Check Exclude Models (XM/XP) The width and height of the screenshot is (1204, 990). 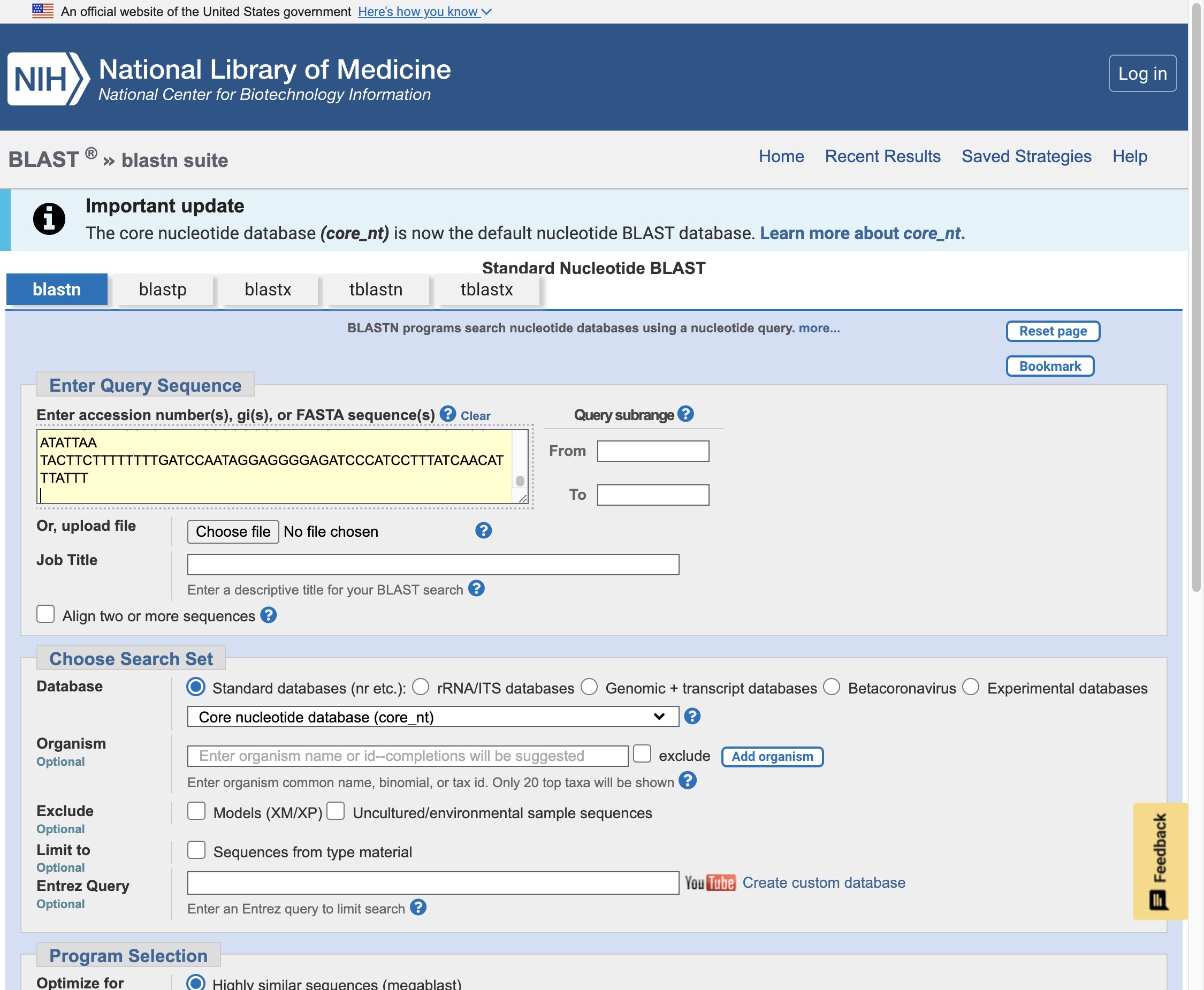click(197, 811)
